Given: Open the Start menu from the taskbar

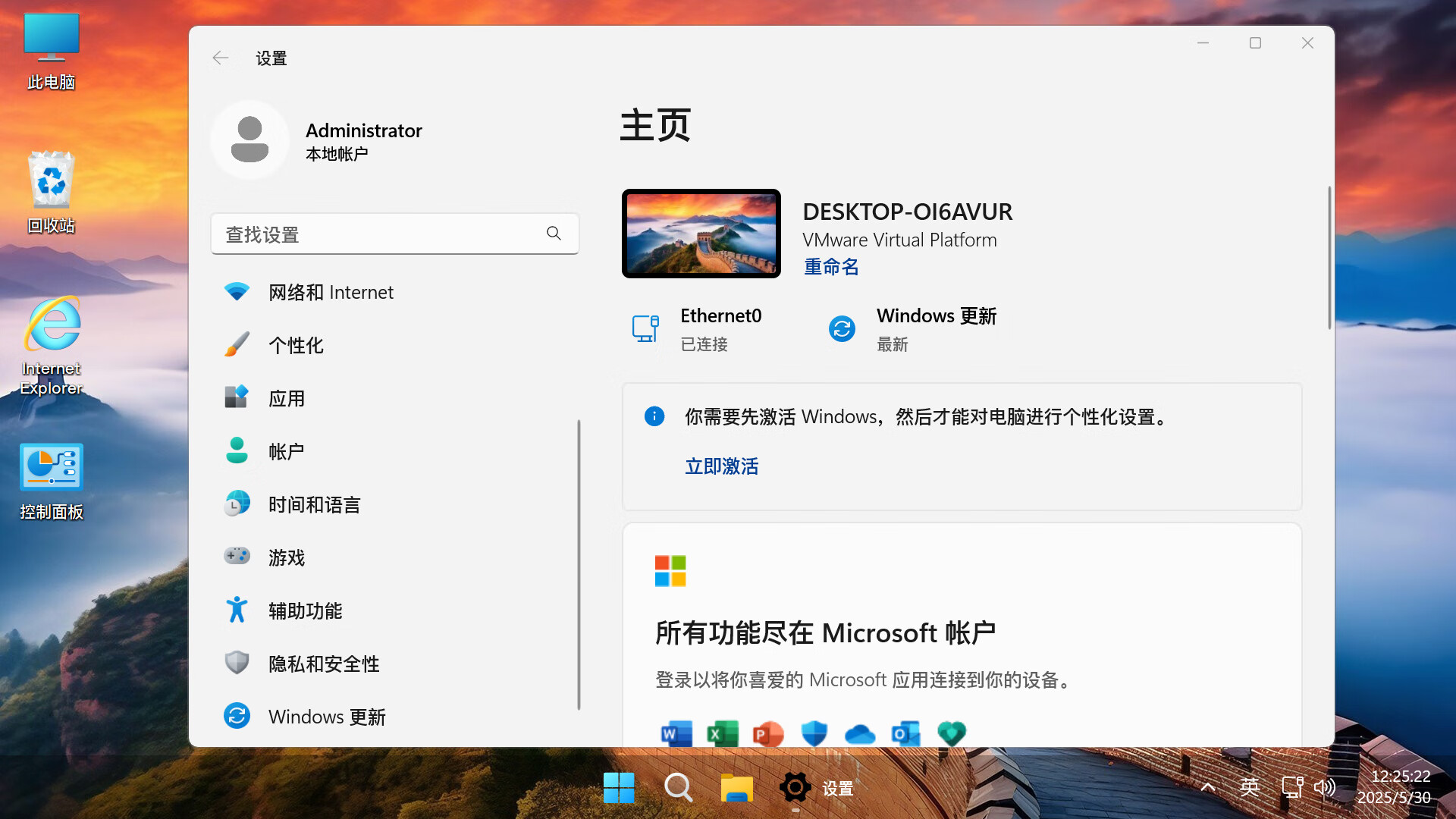Looking at the screenshot, I should point(619,788).
